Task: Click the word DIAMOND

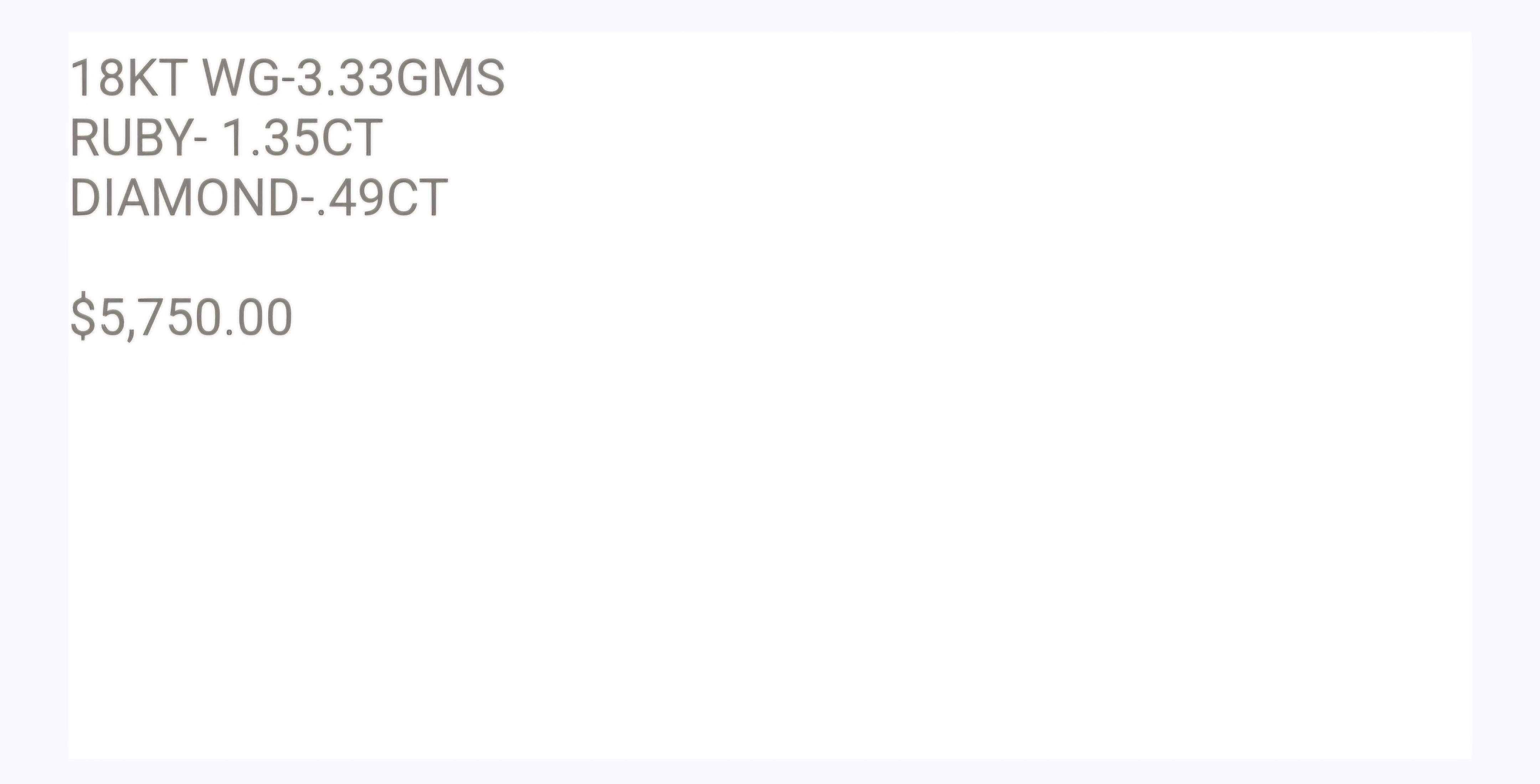Action: pyautogui.click(x=184, y=197)
